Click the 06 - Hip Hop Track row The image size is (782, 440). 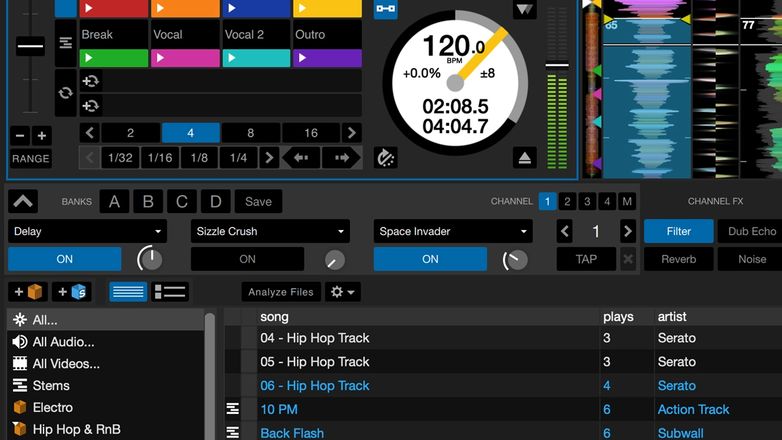[503, 386]
